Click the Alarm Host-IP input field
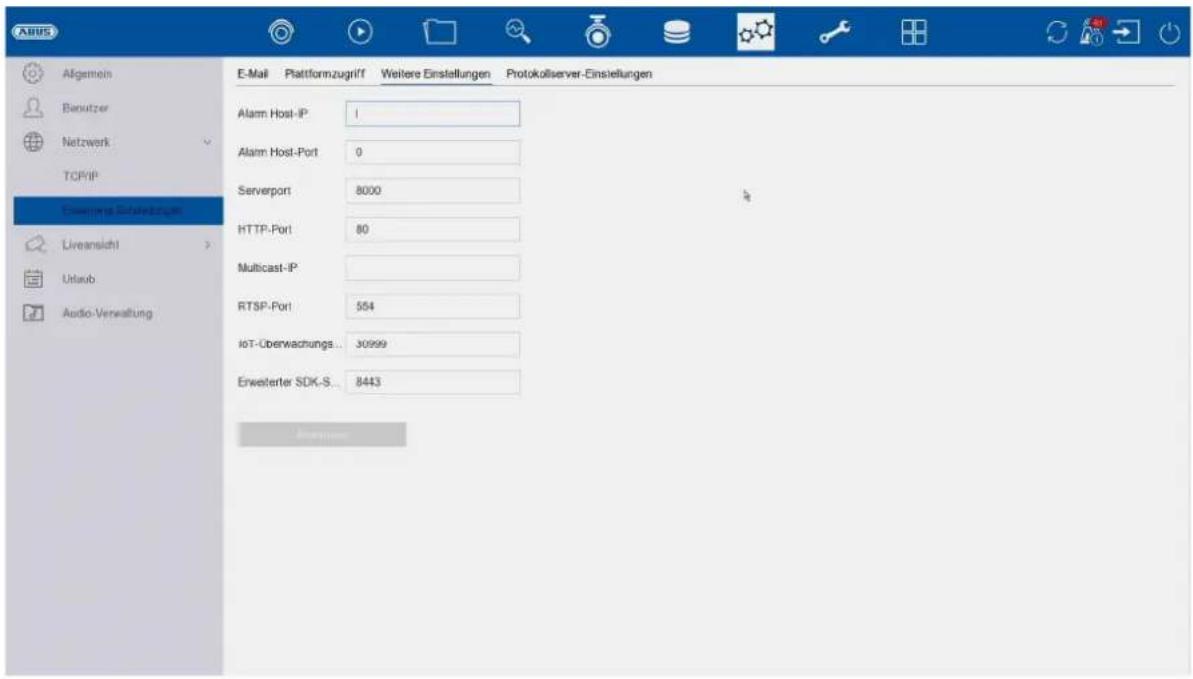The image size is (1193, 679). tap(433, 113)
